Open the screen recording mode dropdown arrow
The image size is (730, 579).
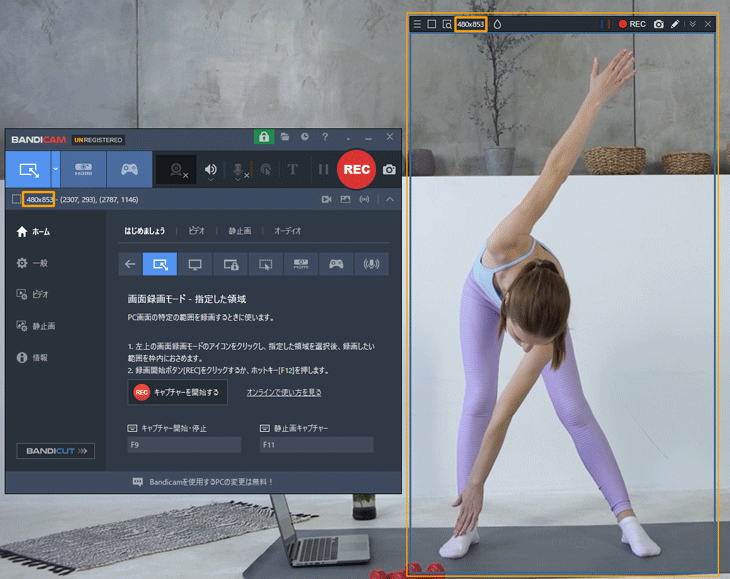coord(56,169)
